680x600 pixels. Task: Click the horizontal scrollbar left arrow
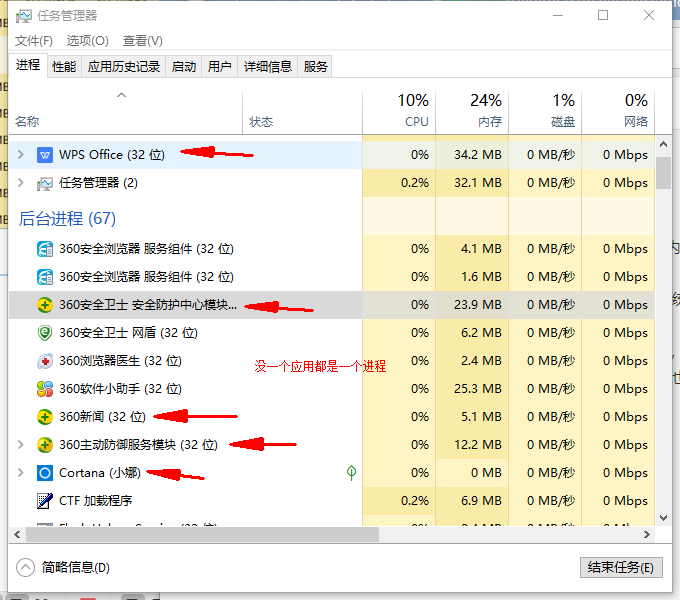click(17, 535)
